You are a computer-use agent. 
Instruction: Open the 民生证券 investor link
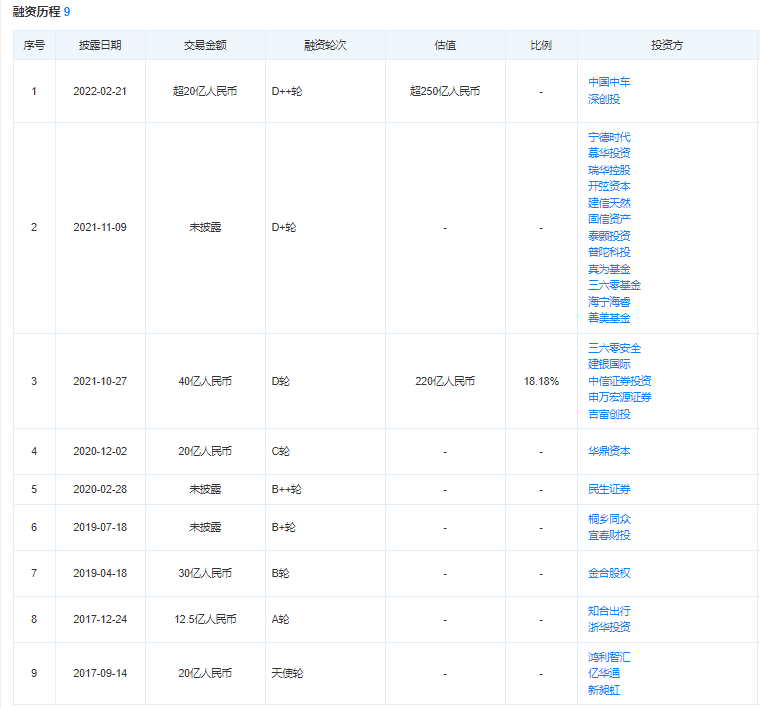tap(609, 489)
